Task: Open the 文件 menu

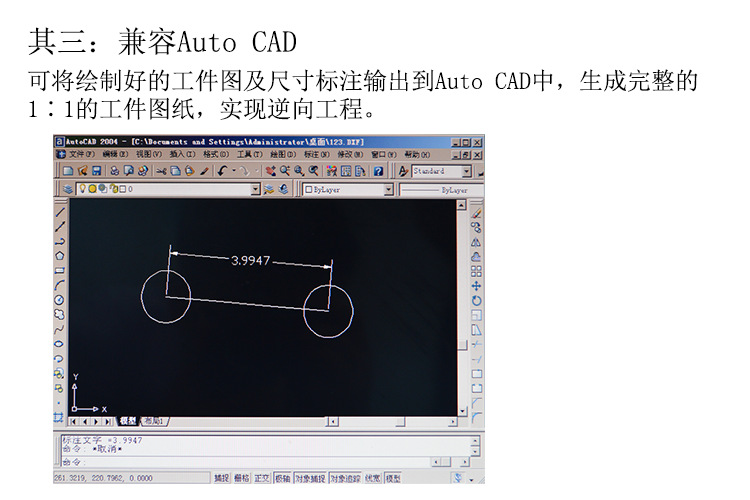Action: pyautogui.click(x=82, y=155)
